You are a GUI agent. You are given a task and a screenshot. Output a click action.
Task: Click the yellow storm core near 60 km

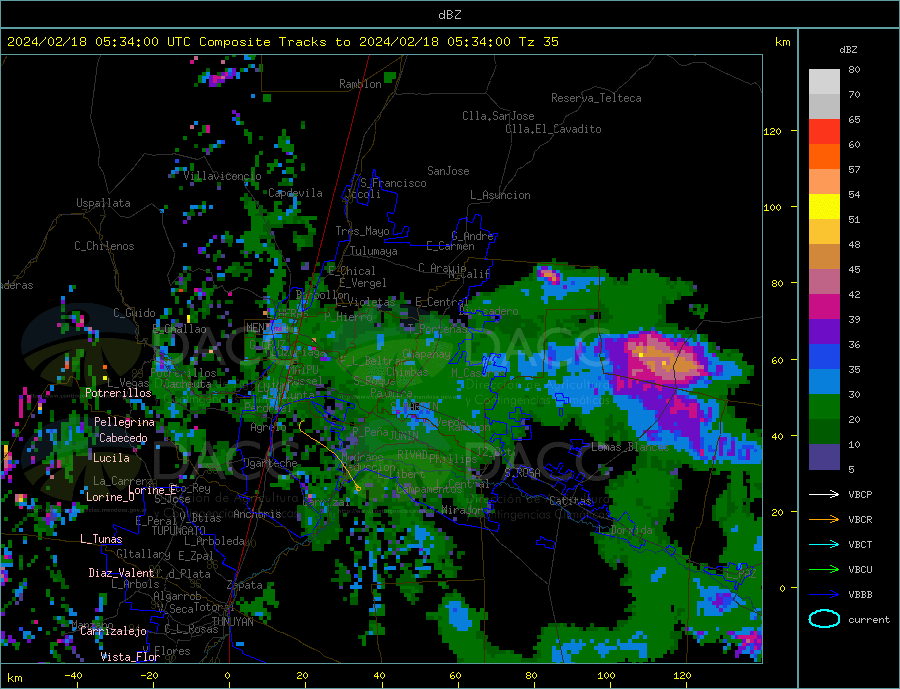(641, 355)
